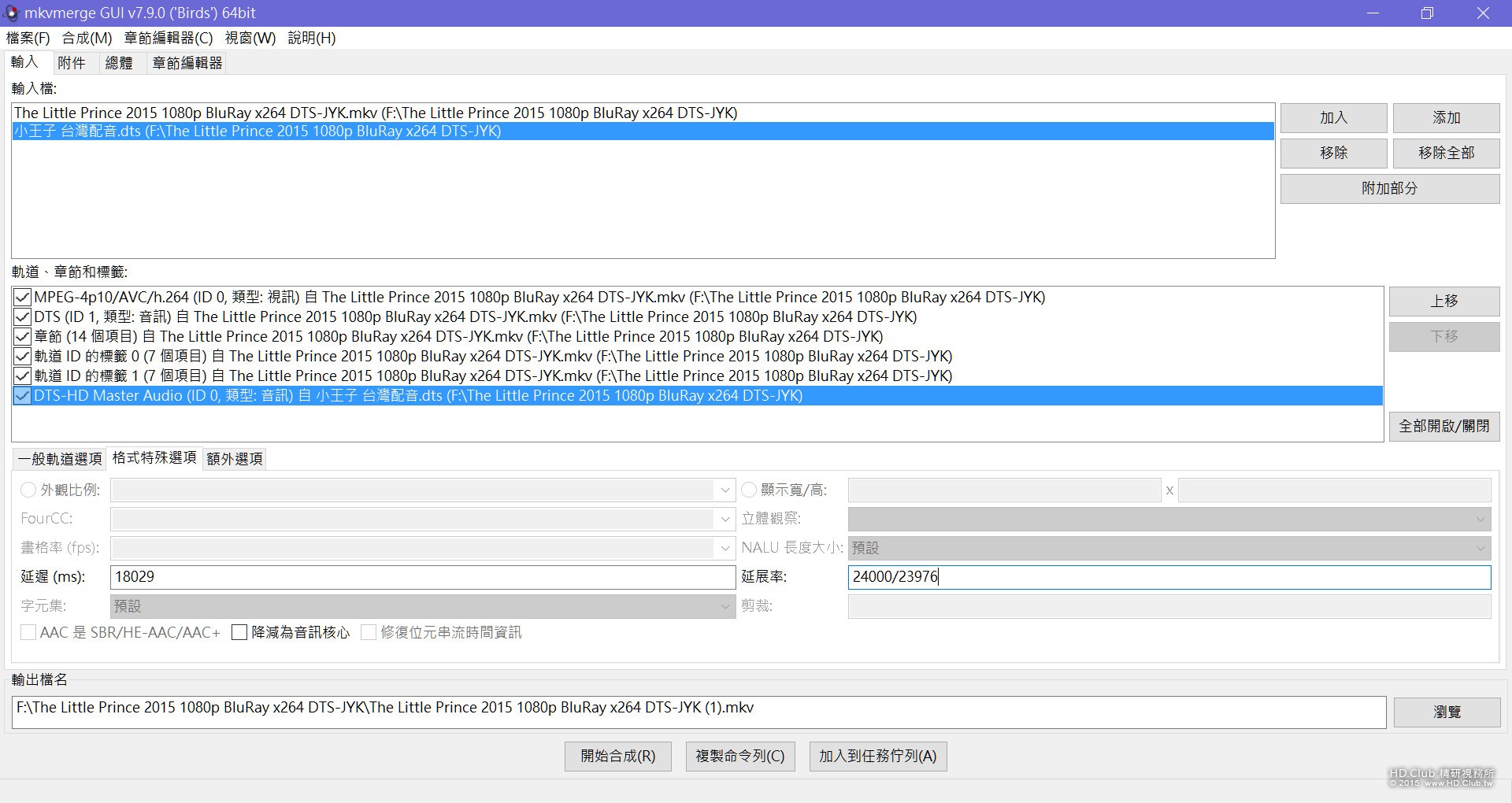The height and width of the screenshot is (803, 1512).
Task: Open the 說明(H) menu
Action: click(312, 38)
